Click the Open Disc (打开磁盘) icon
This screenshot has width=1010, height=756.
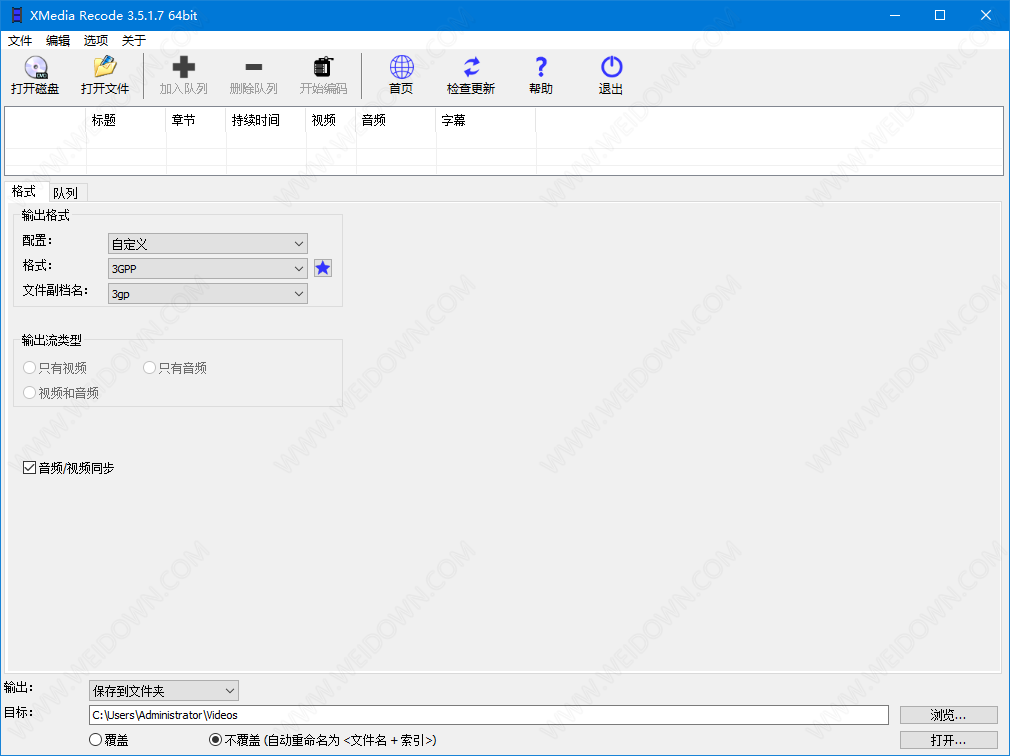coord(35,69)
